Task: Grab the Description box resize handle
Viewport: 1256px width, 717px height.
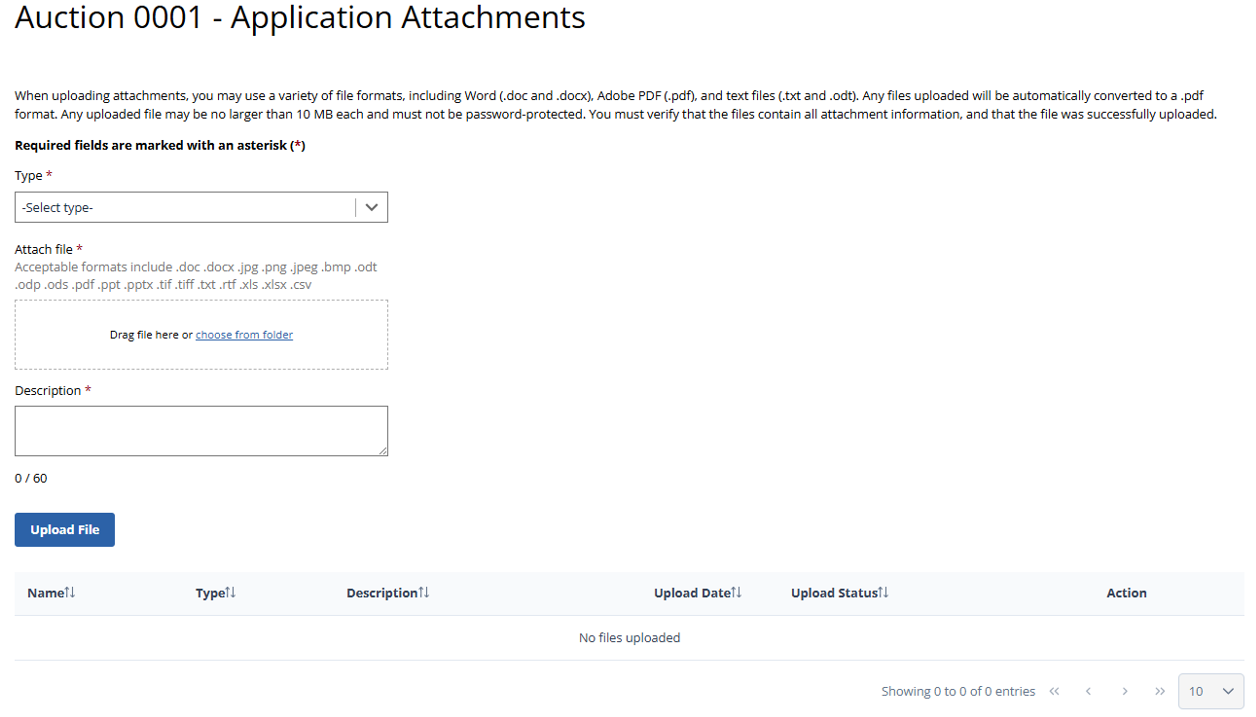Action: pos(383,451)
